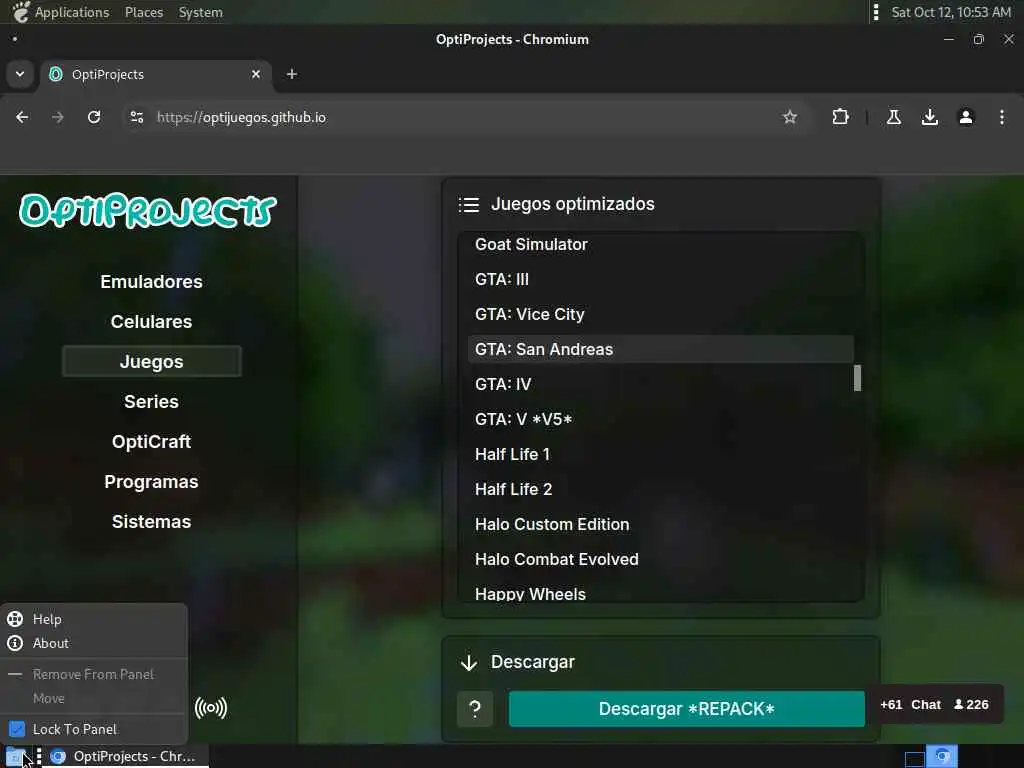Open the Emuladores section
The width and height of the screenshot is (1024, 768).
click(x=152, y=281)
